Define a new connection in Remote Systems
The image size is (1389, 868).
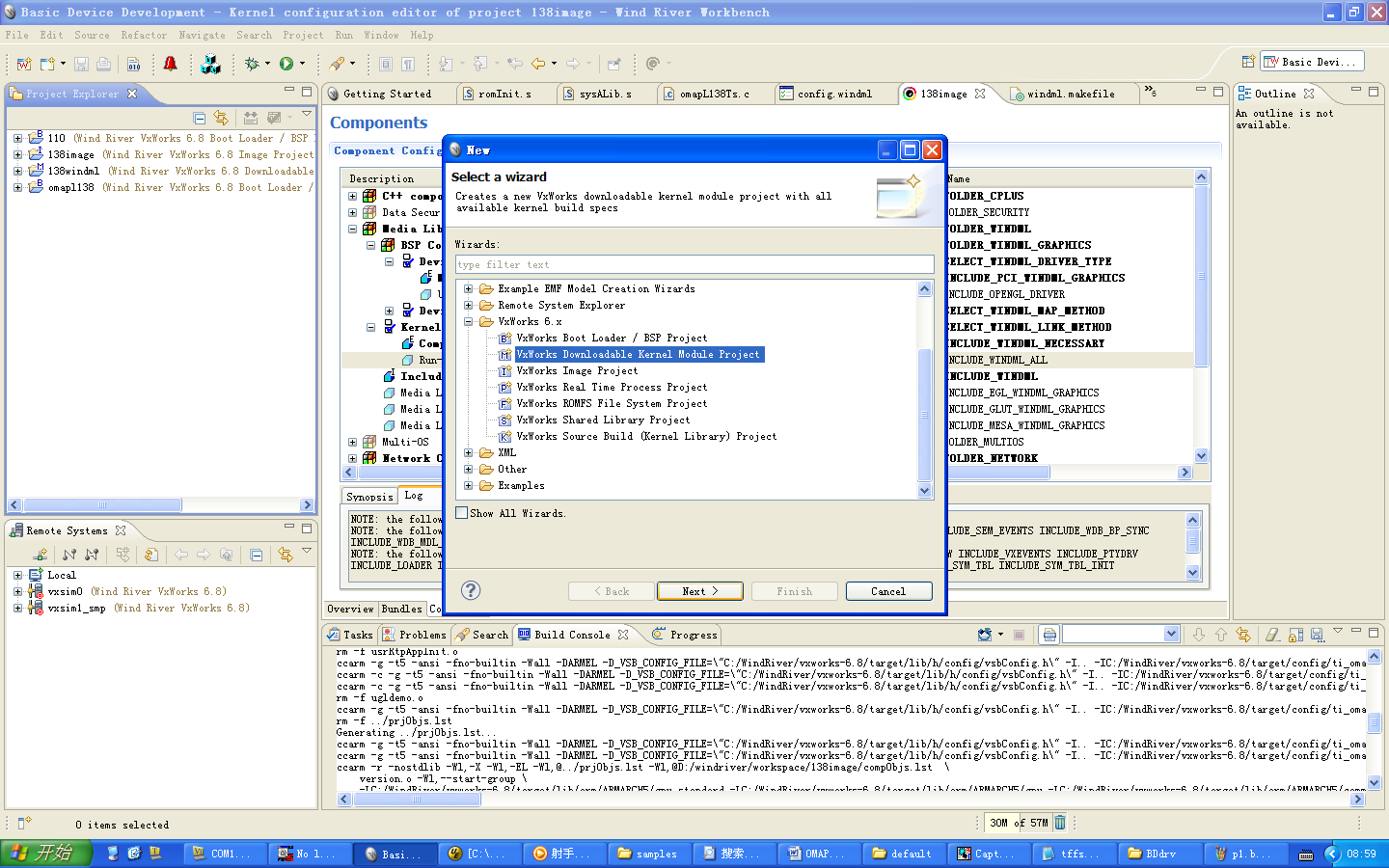(40, 555)
